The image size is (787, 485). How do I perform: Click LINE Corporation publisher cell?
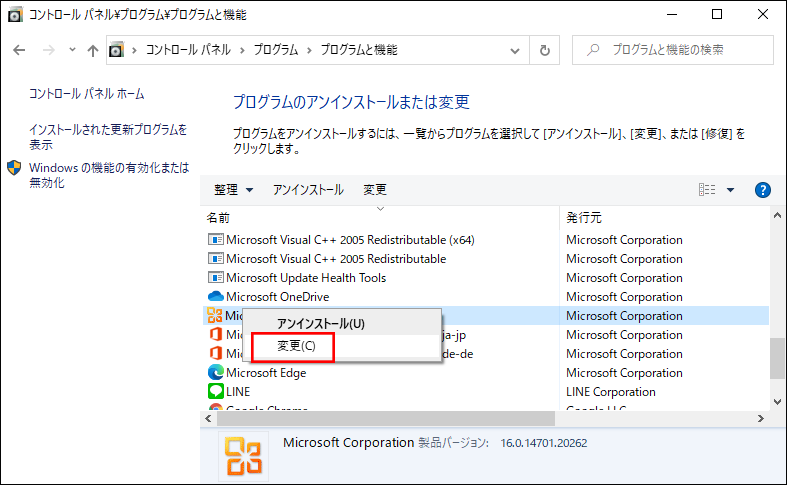point(611,392)
